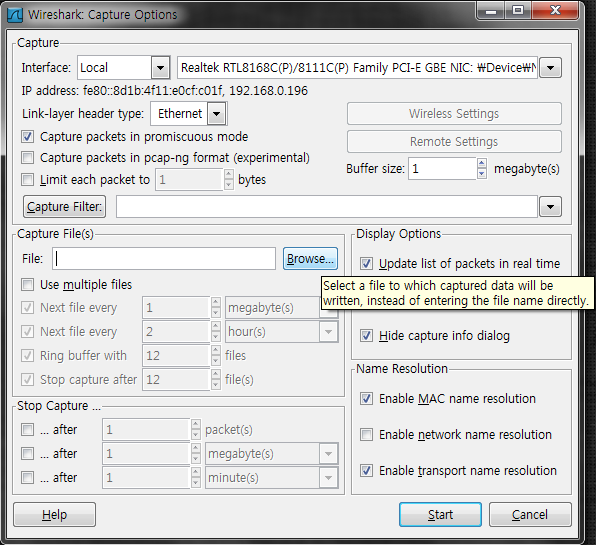This screenshot has width=596, height=545.
Task: Enable network name resolution checkbox
Action: click(366, 434)
